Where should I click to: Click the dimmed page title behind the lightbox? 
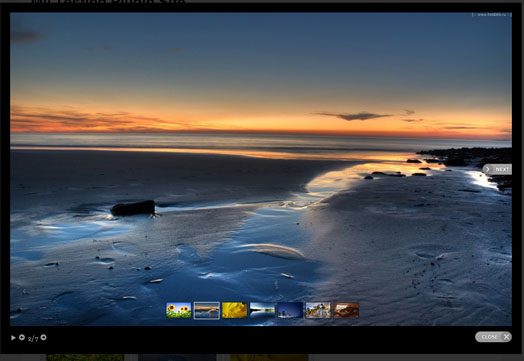coord(110,2)
